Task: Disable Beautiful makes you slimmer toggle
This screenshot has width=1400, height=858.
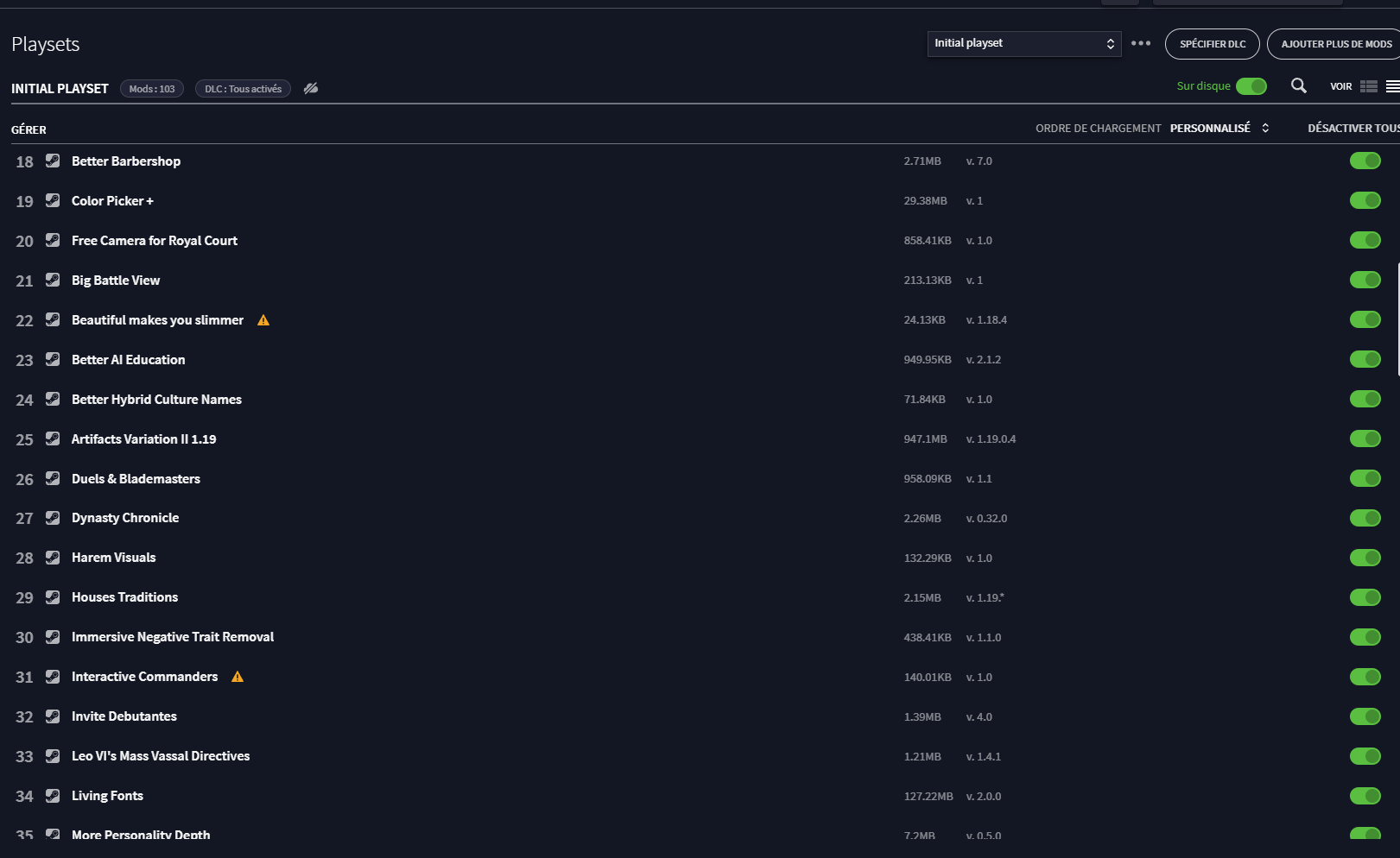Action: click(1365, 319)
